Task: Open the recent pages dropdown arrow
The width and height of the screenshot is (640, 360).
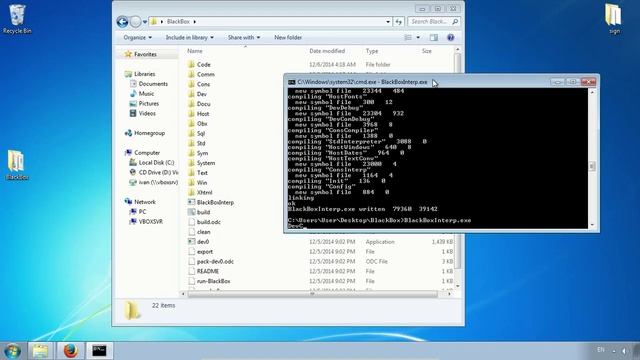Action: [145, 22]
